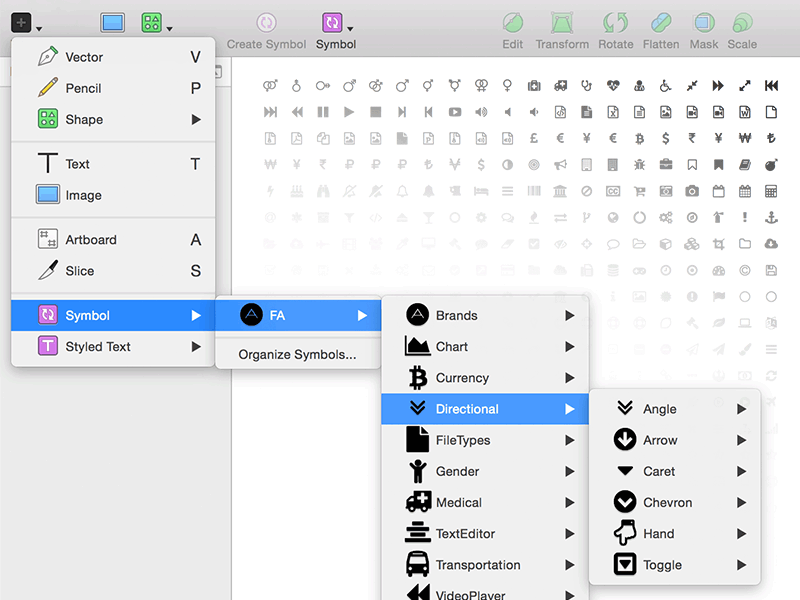
Task: Click the Organize Symbols option
Action: 297,354
